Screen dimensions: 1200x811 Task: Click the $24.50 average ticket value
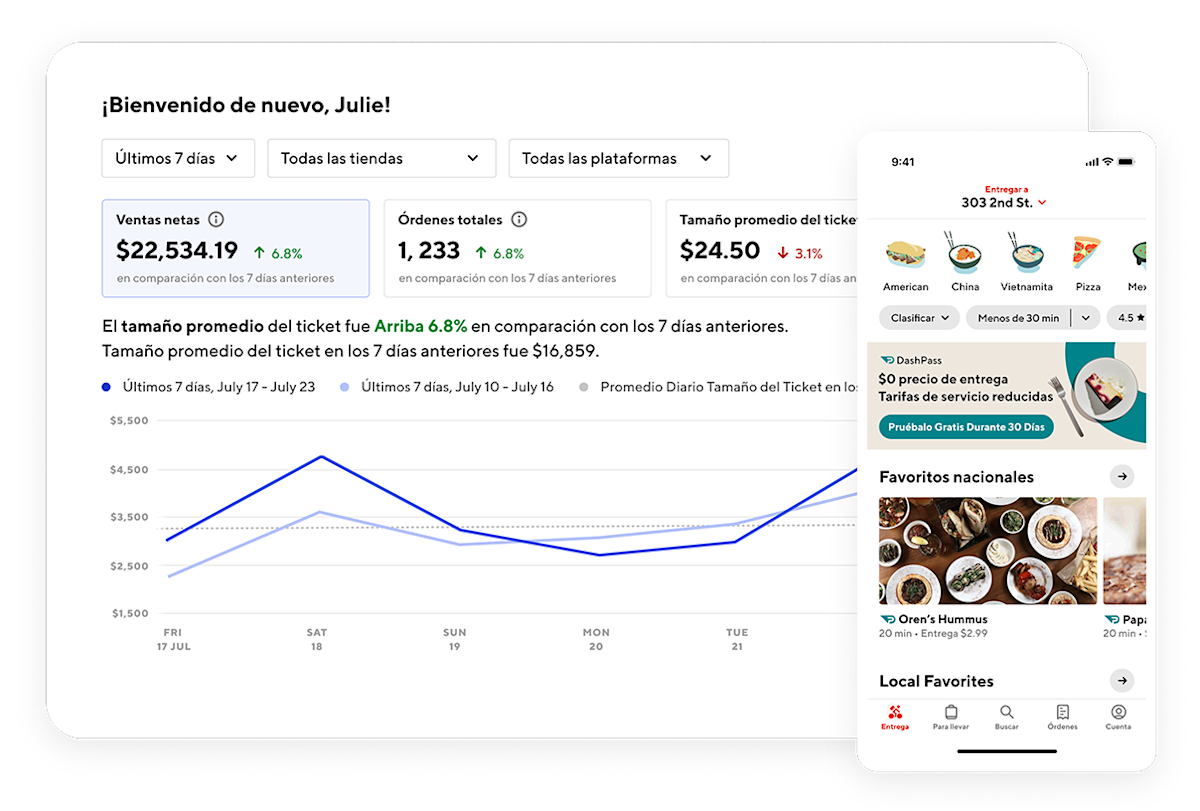pyautogui.click(x=720, y=250)
